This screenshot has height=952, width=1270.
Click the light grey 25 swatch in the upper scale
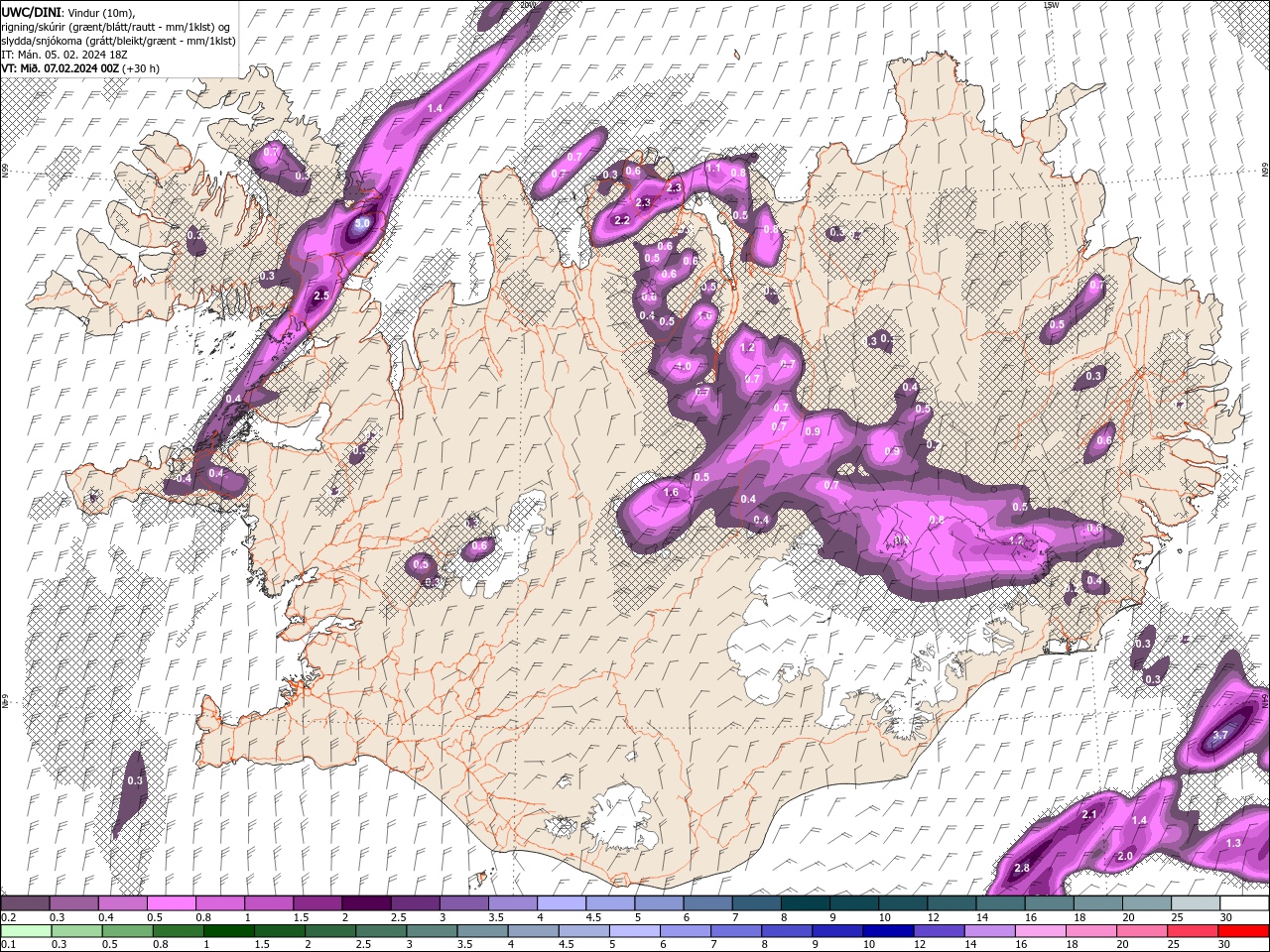[1196, 903]
